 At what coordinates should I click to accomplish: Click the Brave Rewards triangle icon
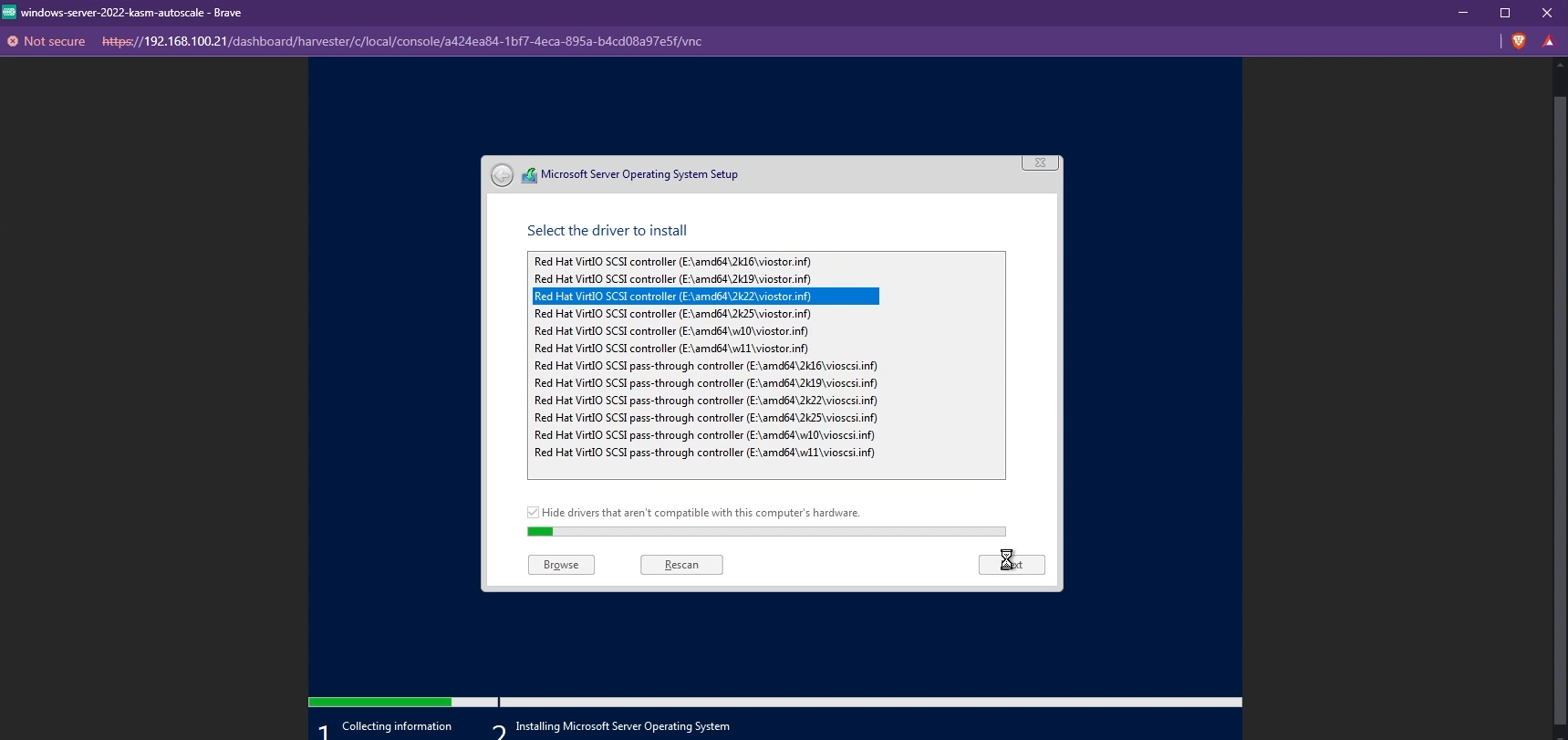point(1548,41)
